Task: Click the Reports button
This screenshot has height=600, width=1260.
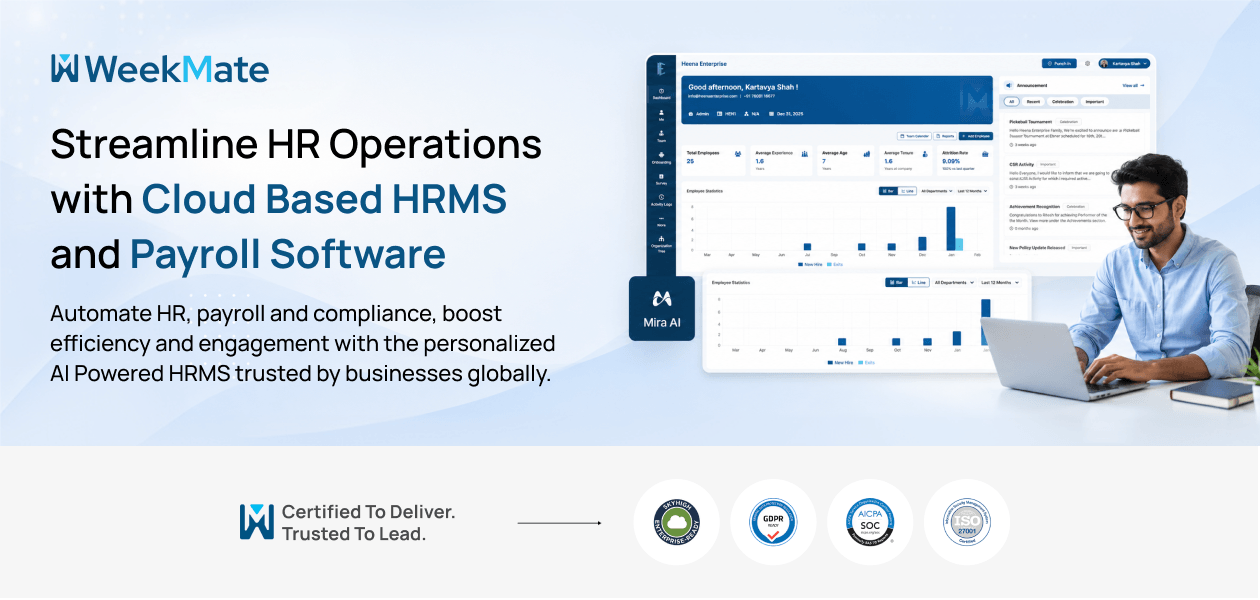Action: click(945, 136)
